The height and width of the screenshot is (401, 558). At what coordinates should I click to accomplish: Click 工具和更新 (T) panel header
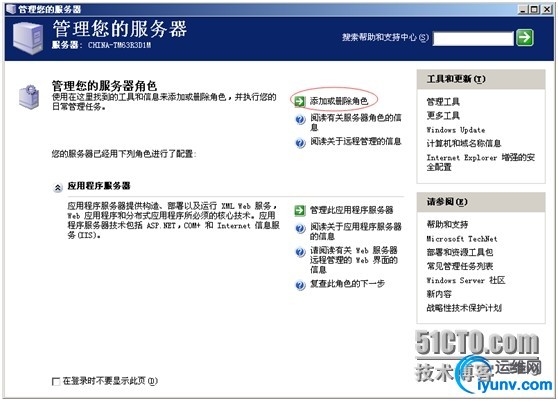(x=481, y=79)
